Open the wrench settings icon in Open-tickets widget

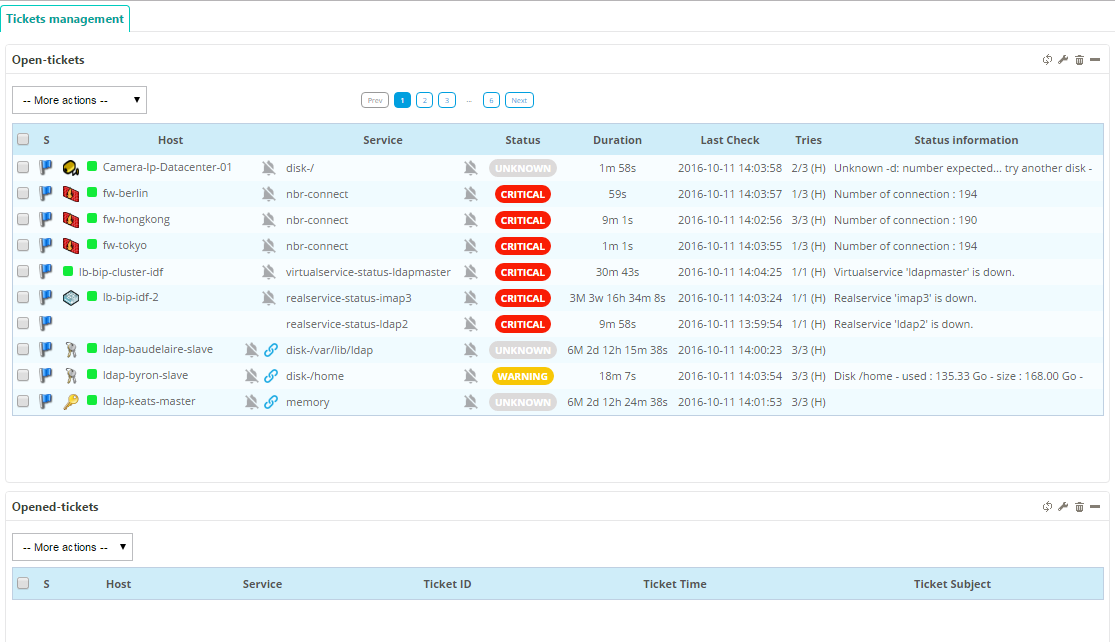coord(1063,60)
